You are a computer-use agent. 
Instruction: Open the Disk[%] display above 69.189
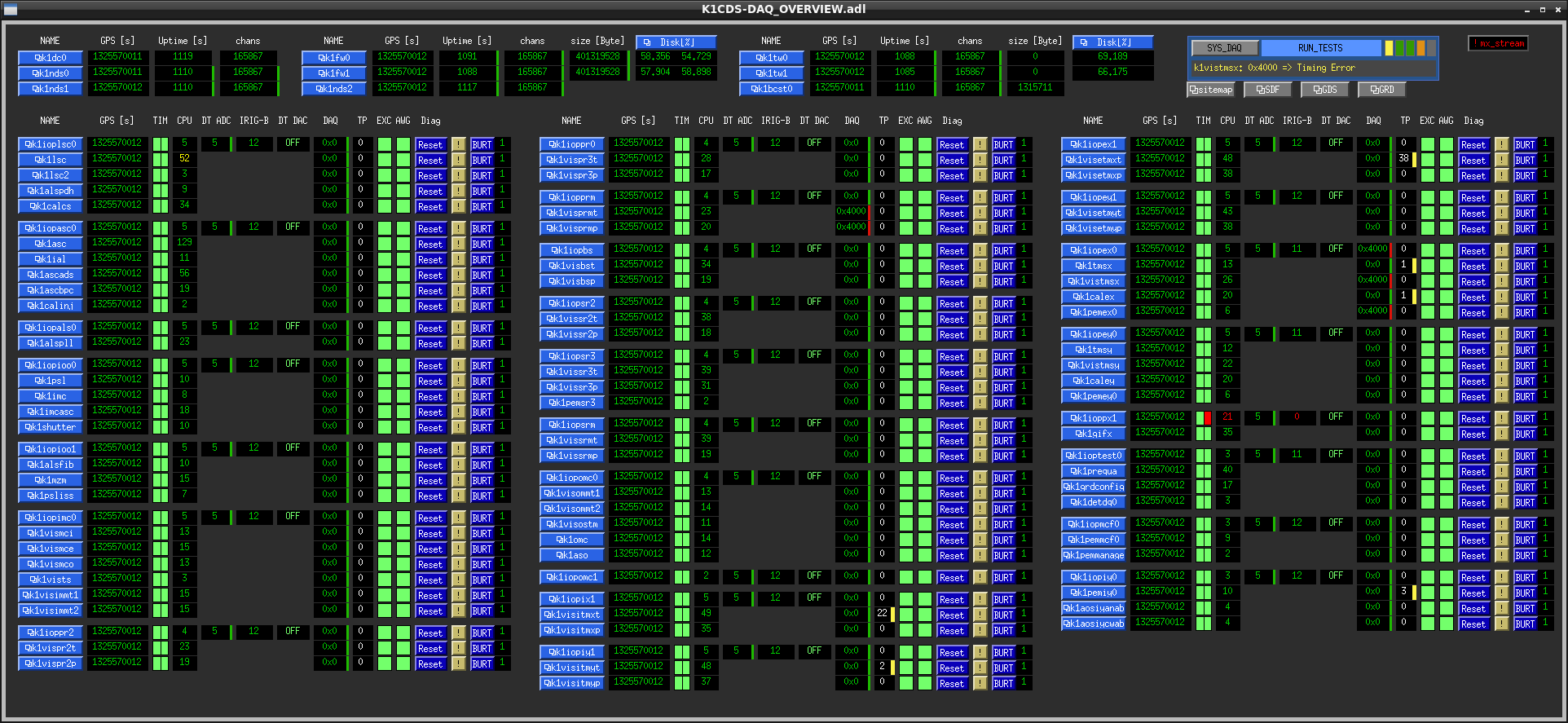(x=1112, y=42)
